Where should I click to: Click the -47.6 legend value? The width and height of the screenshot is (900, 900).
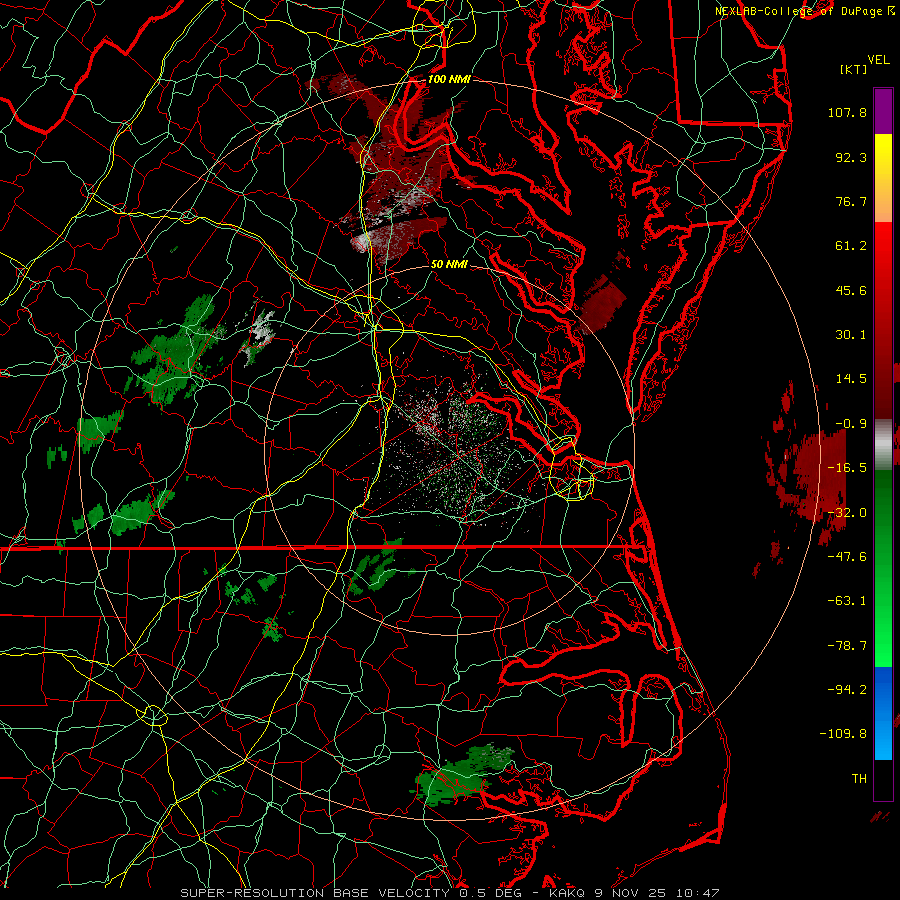click(847, 556)
